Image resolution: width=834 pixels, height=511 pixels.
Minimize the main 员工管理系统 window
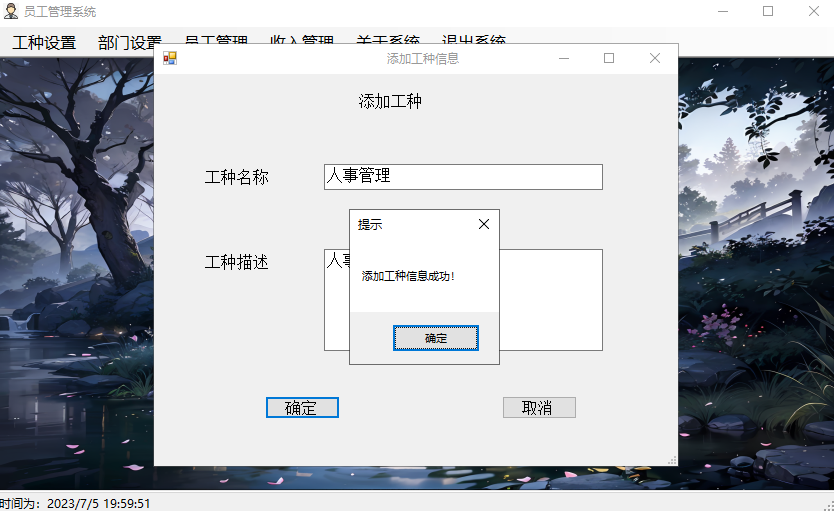click(723, 12)
